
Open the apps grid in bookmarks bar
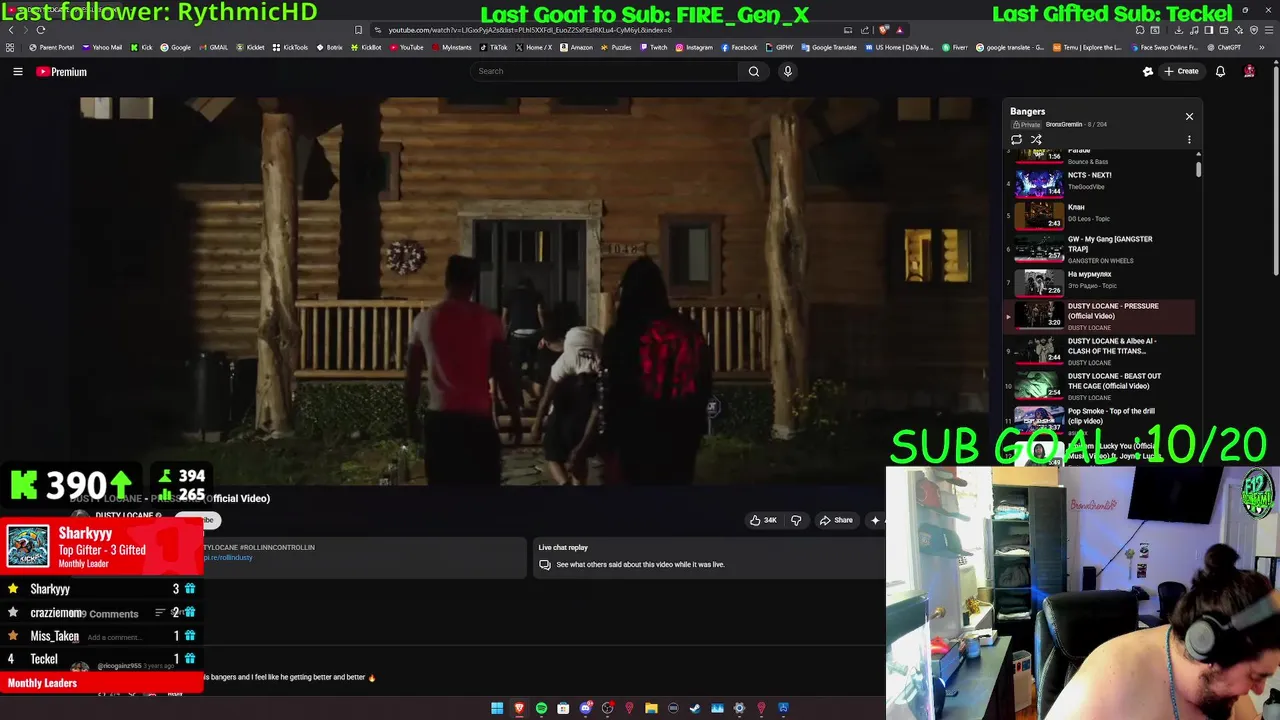coord(10,47)
